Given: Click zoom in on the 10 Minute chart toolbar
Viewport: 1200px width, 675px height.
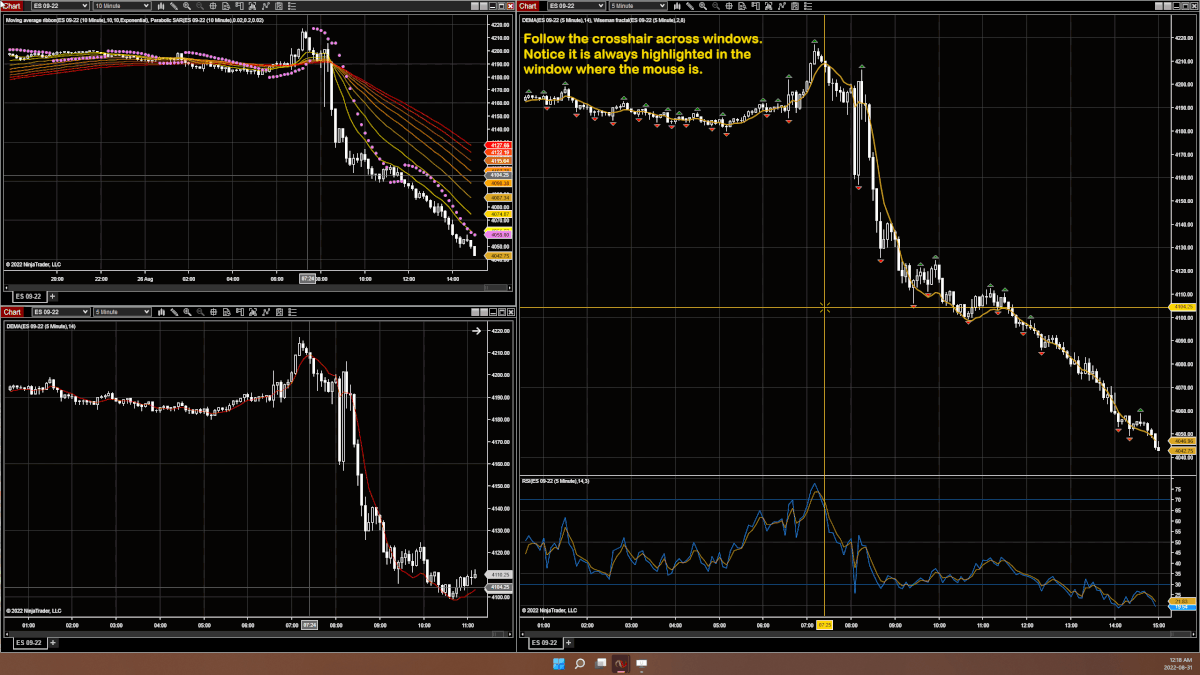Looking at the screenshot, I should (x=186, y=6).
